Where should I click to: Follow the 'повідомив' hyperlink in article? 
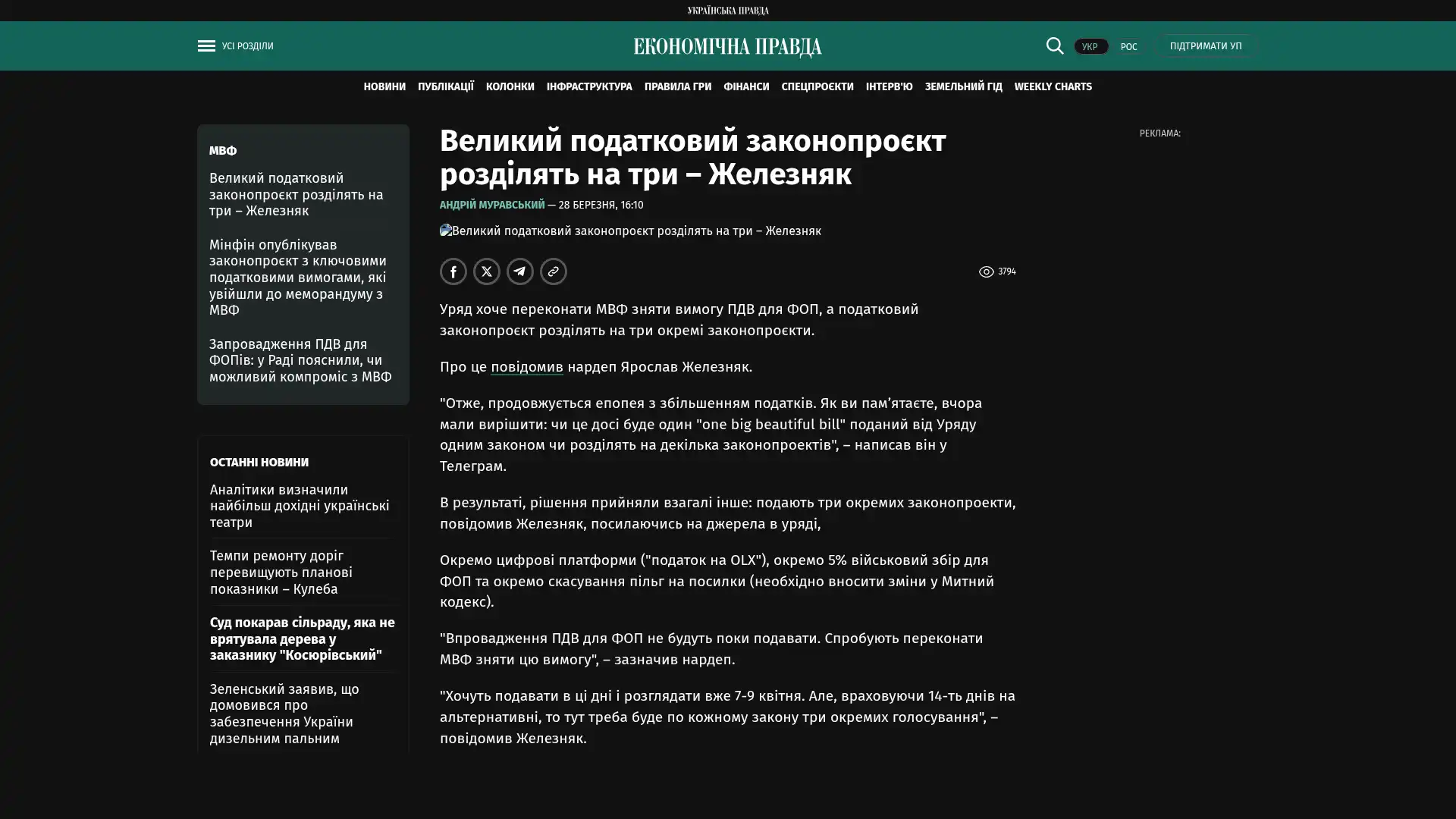526,367
